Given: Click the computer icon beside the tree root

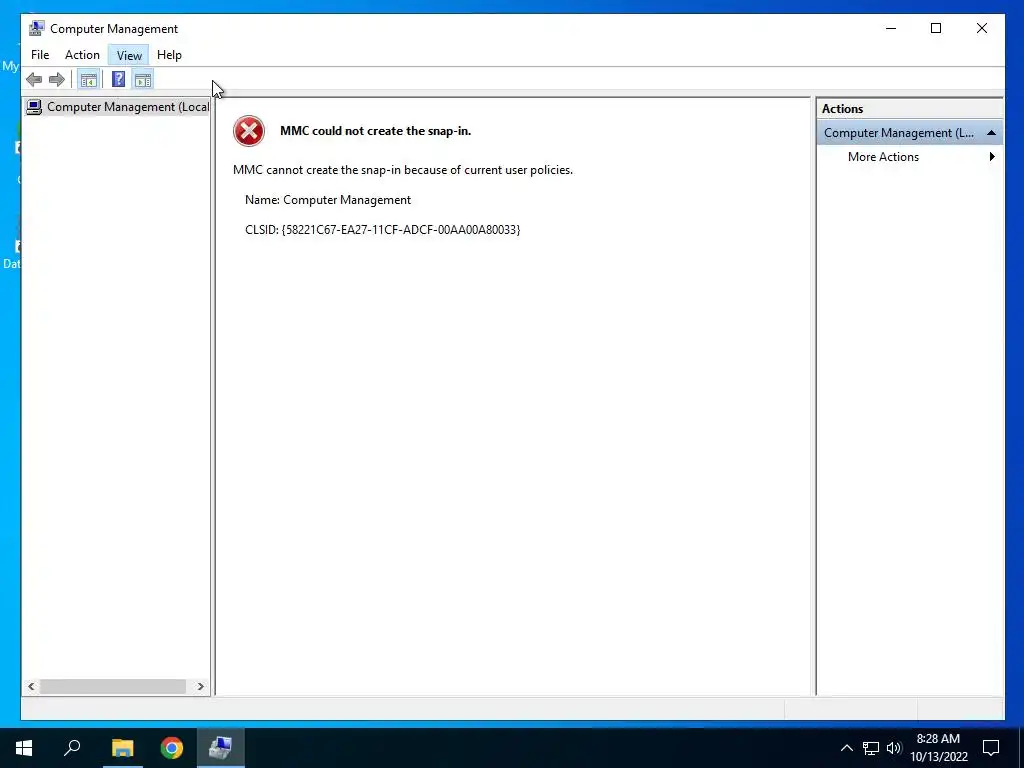Looking at the screenshot, I should click(34, 107).
